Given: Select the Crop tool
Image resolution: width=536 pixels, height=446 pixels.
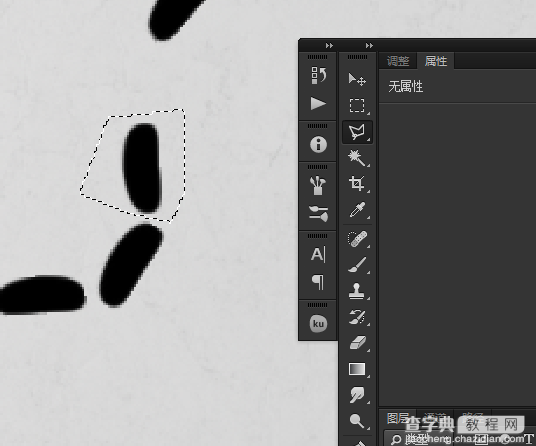Looking at the screenshot, I should coord(357,184).
